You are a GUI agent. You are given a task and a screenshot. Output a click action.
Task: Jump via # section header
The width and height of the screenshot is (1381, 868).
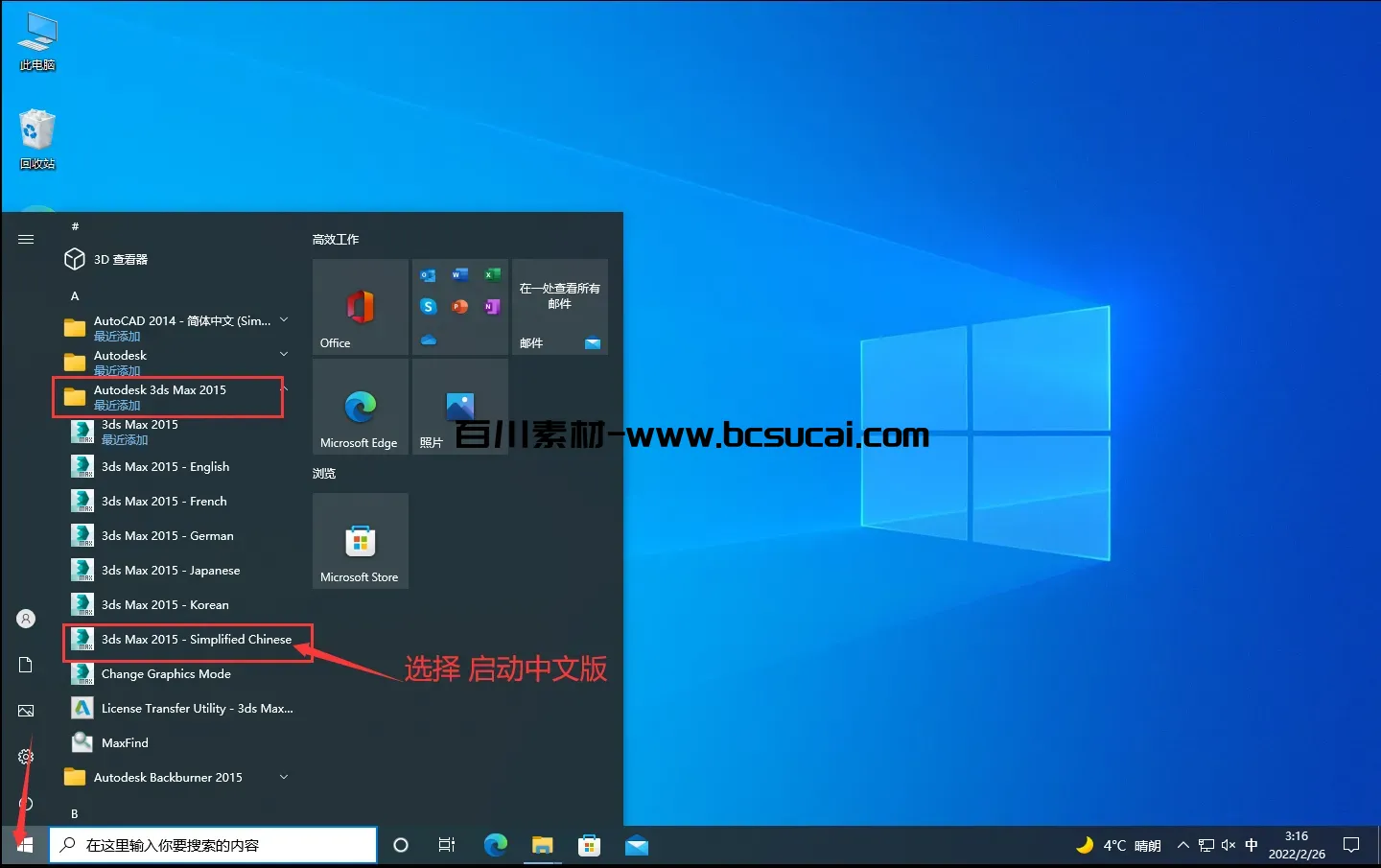75,226
